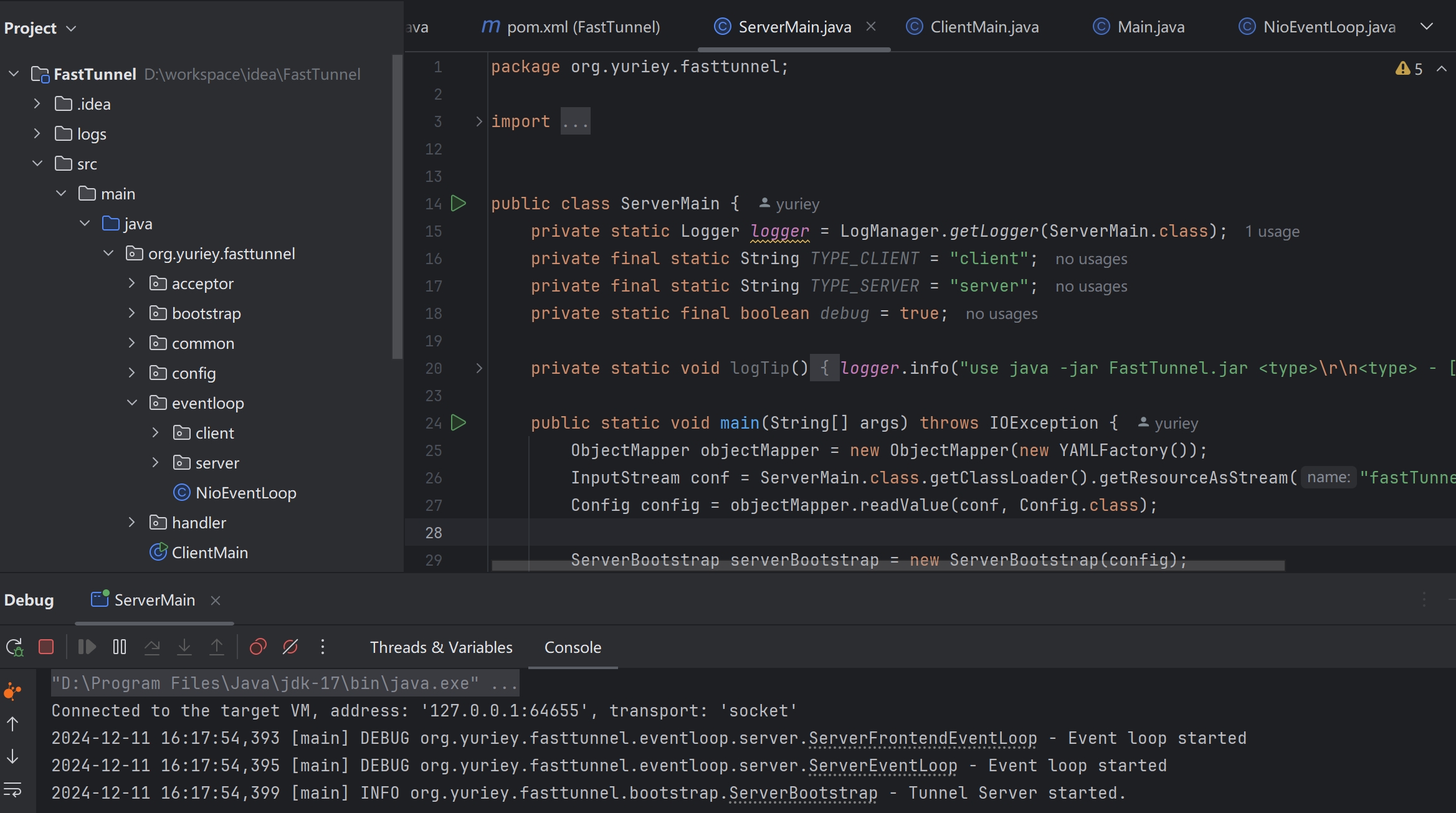1456x813 pixels.
Task: Switch to pom.xml (FastTunnel) tab
Action: [x=571, y=27]
